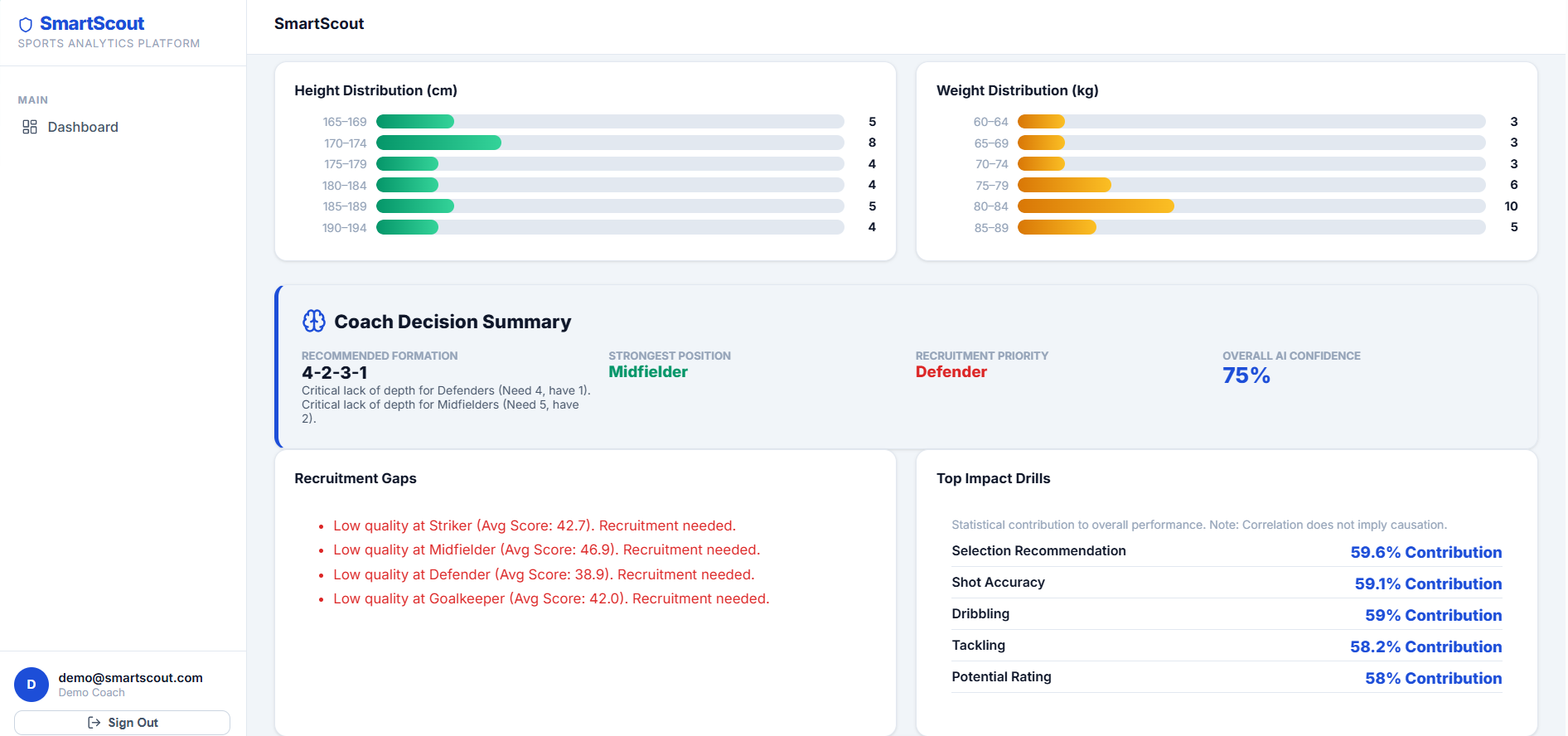The height and width of the screenshot is (736, 1568).
Task: Select the Selection Recommendation drill row
Action: 1227,552
